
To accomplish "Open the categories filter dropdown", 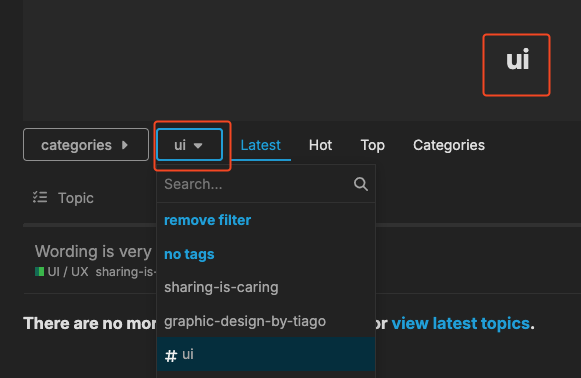I will coord(86,145).
